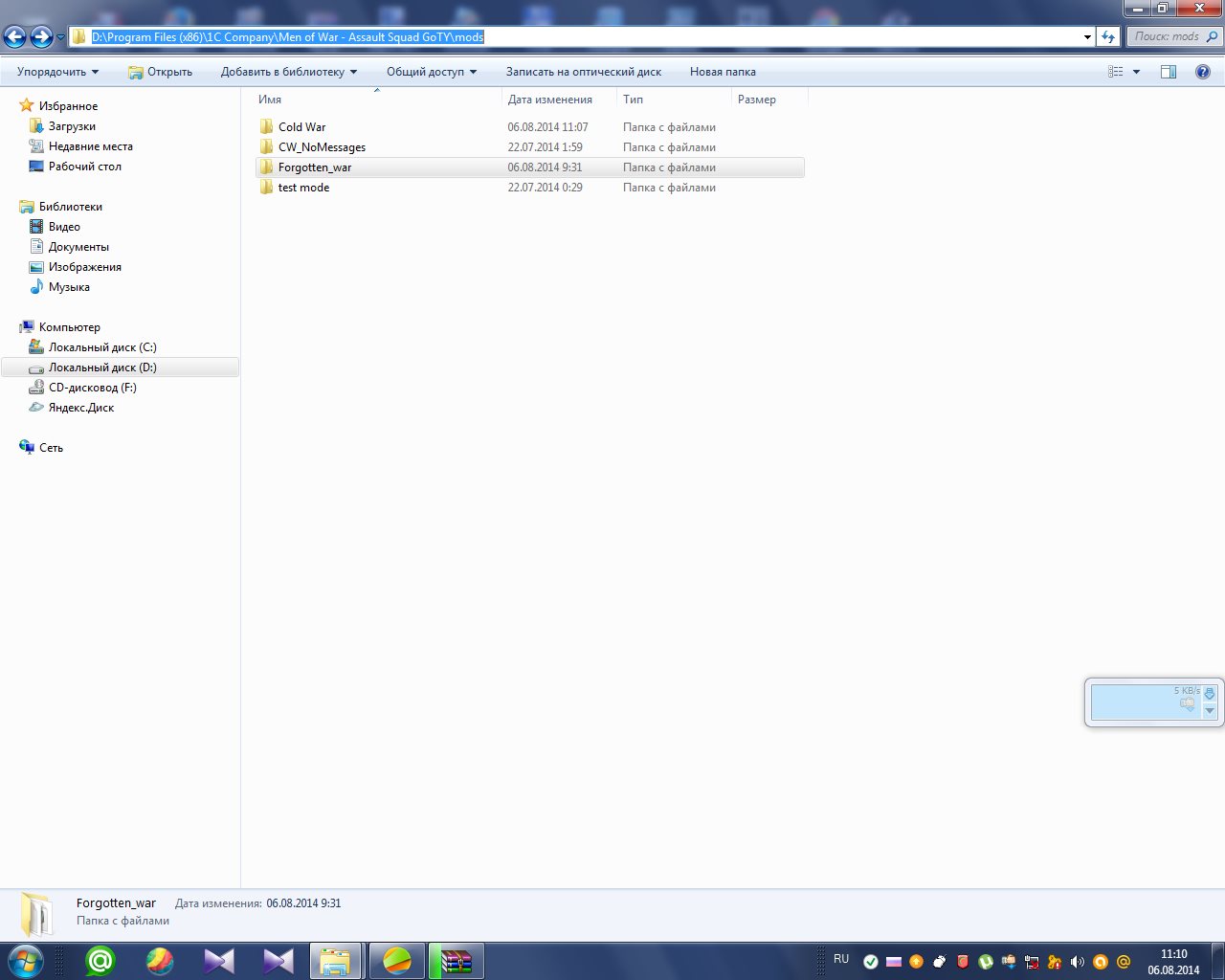Open the yellow @ tray icon
Viewport: 1225px width, 980px height.
1124,962
